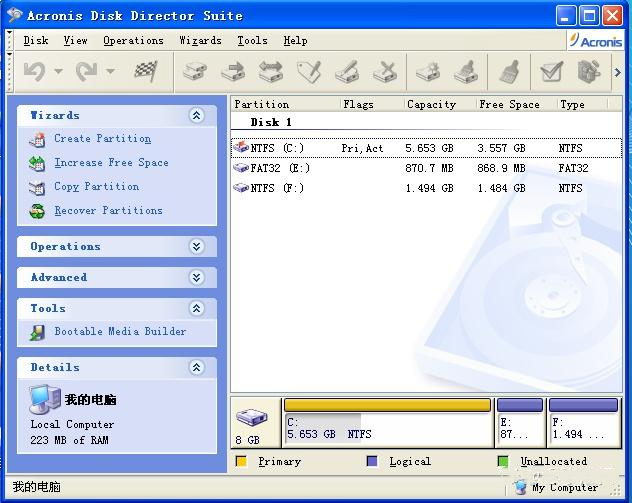Open the Operations menu
This screenshot has height=503, width=632.
[x=133, y=41]
